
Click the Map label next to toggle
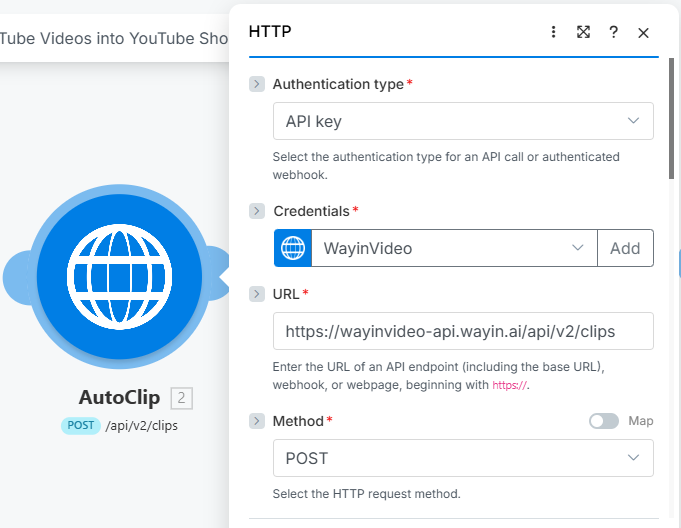[641, 421]
